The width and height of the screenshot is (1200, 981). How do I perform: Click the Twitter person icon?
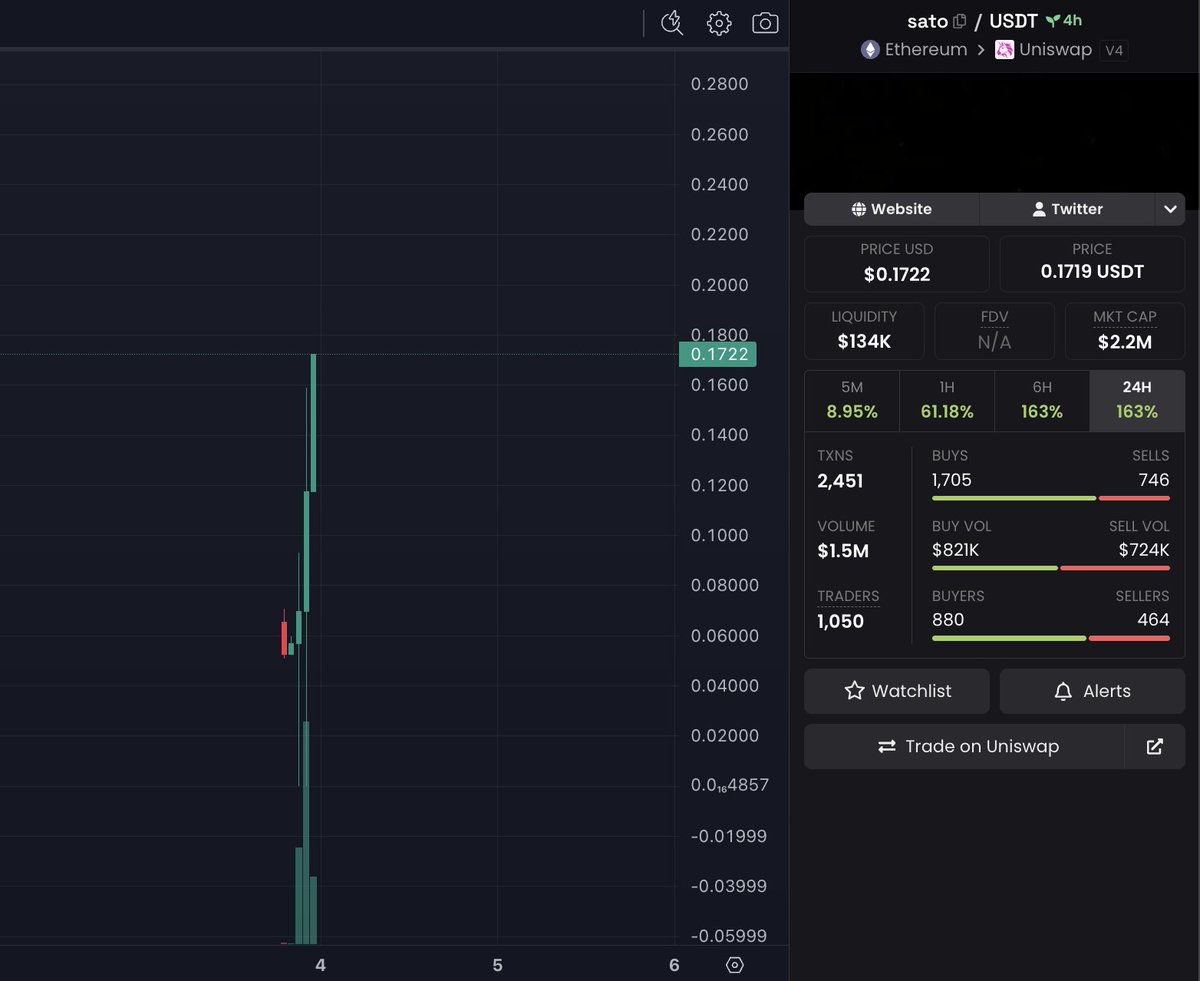(1039, 209)
